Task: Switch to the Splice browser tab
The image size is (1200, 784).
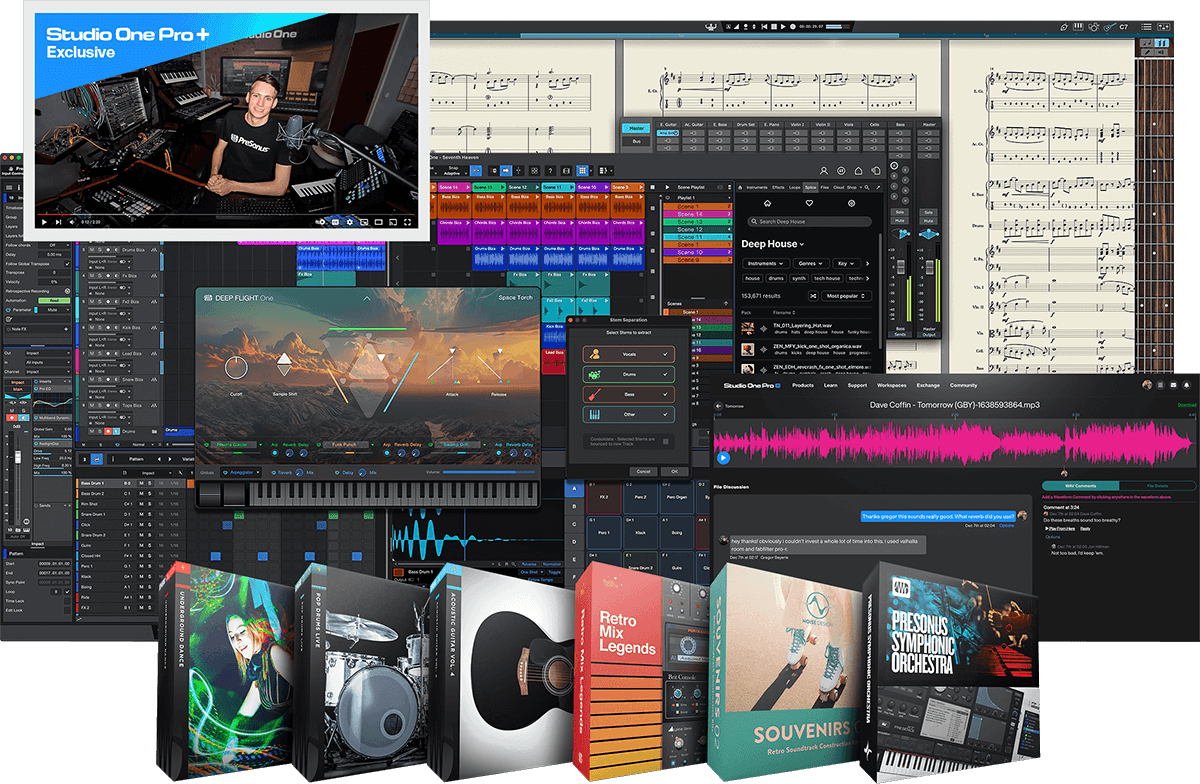Action: click(x=810, y=187)
